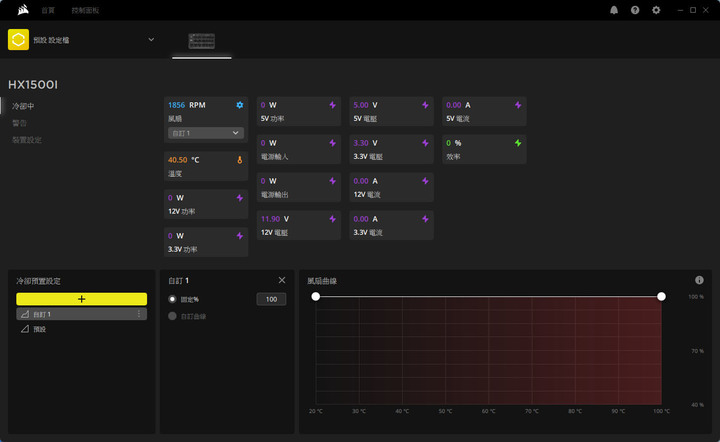Select the 固定% radio button

click(x=172, y=299)
